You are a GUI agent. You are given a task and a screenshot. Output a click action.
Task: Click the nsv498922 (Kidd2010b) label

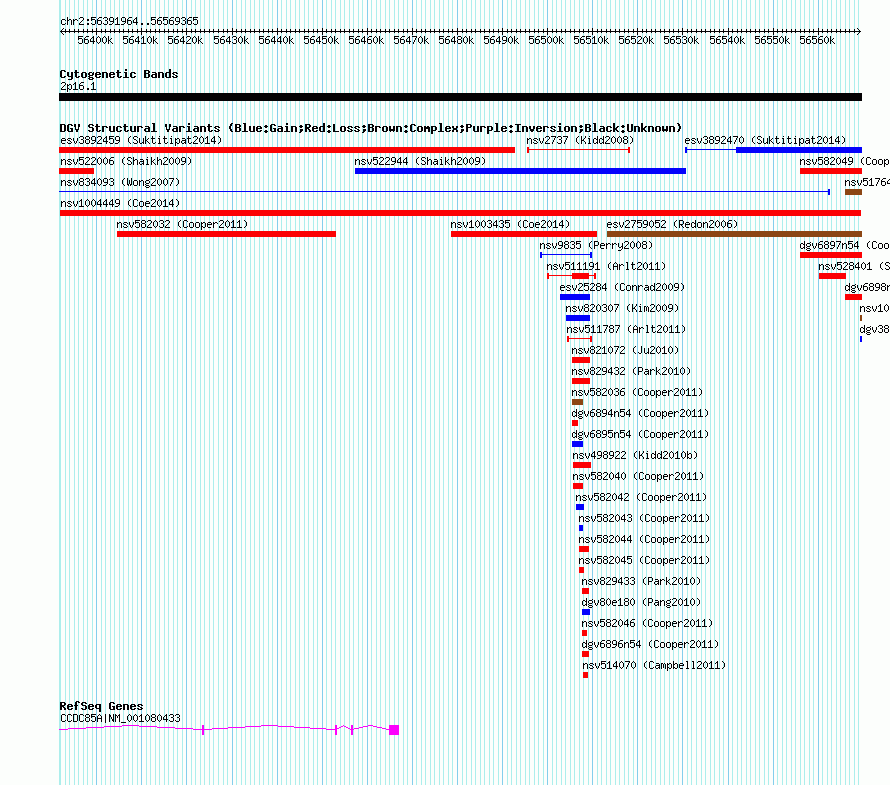pos(635,455)
